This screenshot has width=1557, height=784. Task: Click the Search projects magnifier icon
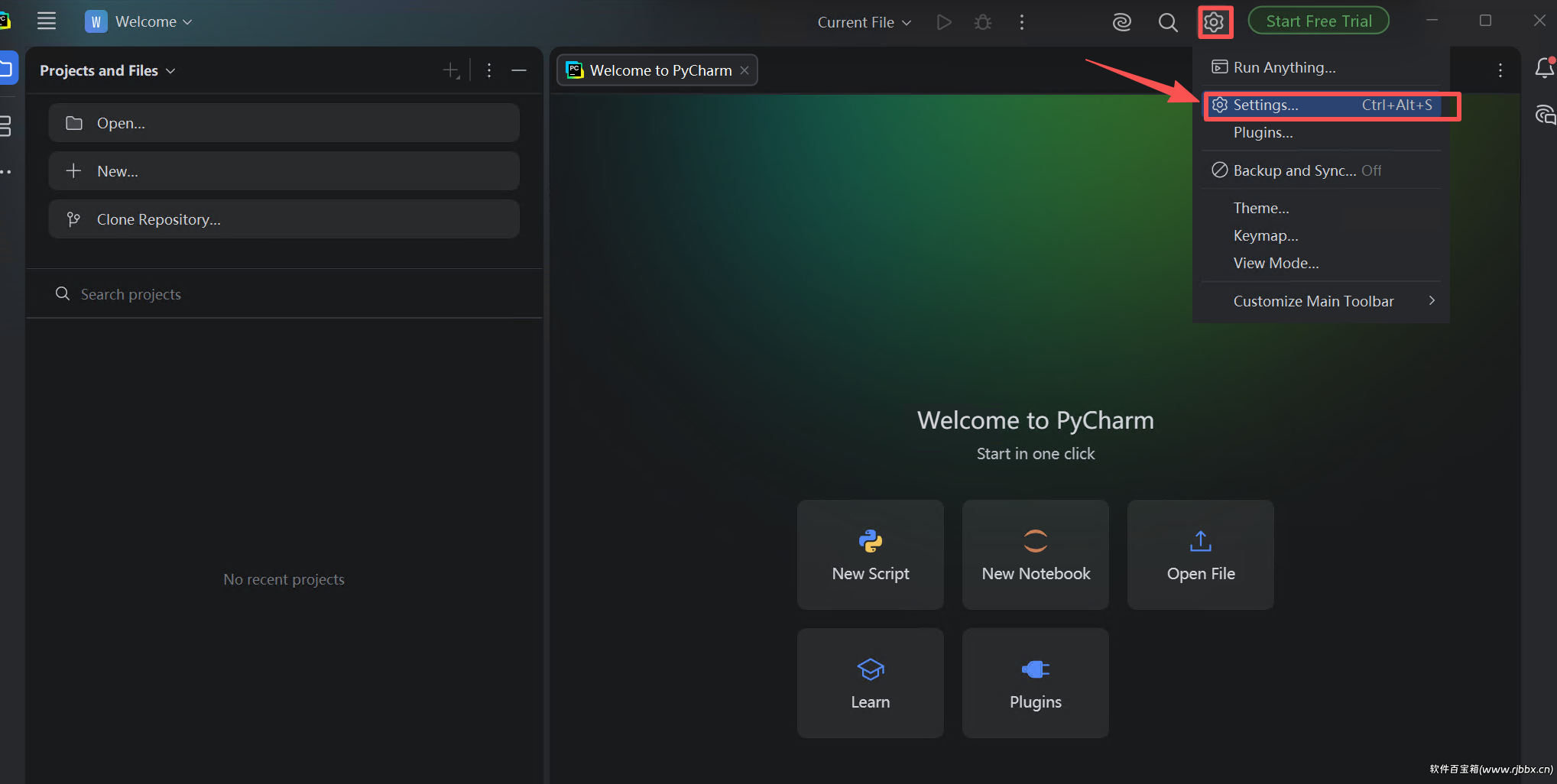pos(63,293)
